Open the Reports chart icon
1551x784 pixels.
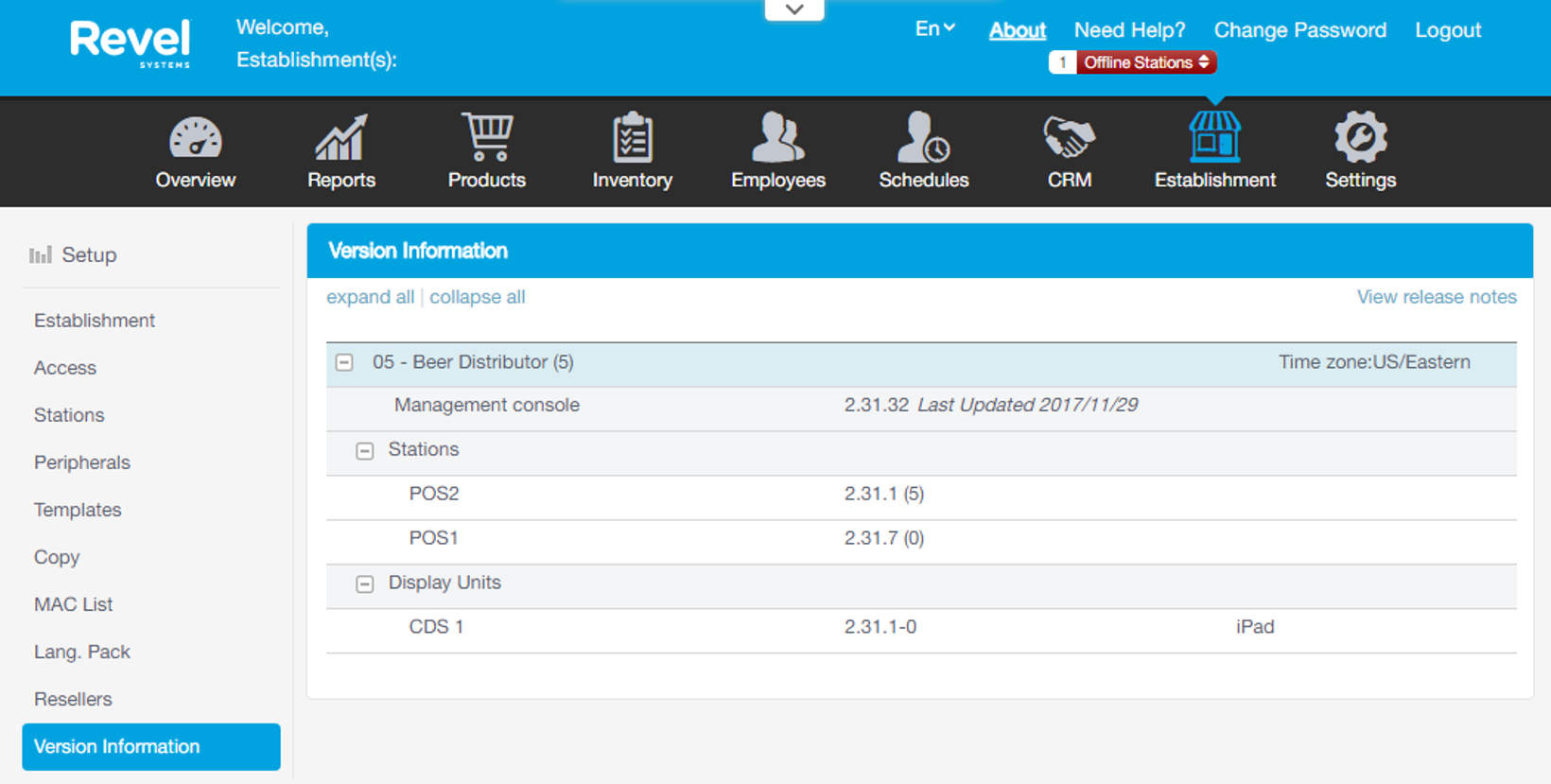click(340, 138)
